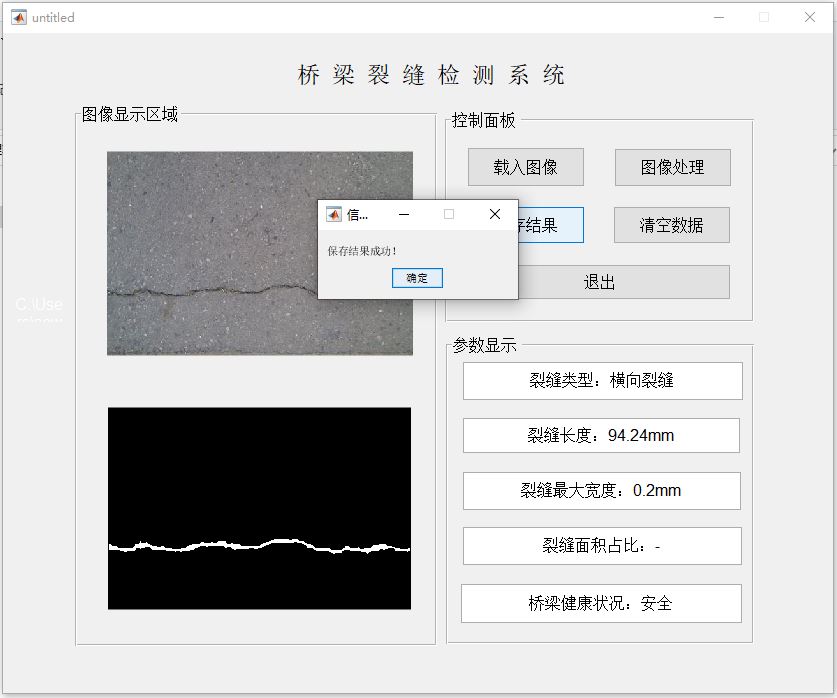
Task: Minimize the untitled main window
Action: point(719,17)
